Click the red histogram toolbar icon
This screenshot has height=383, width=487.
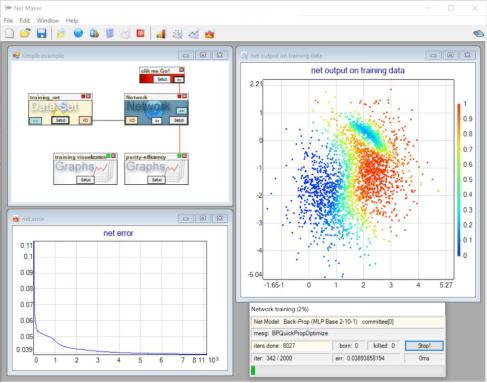210,34
